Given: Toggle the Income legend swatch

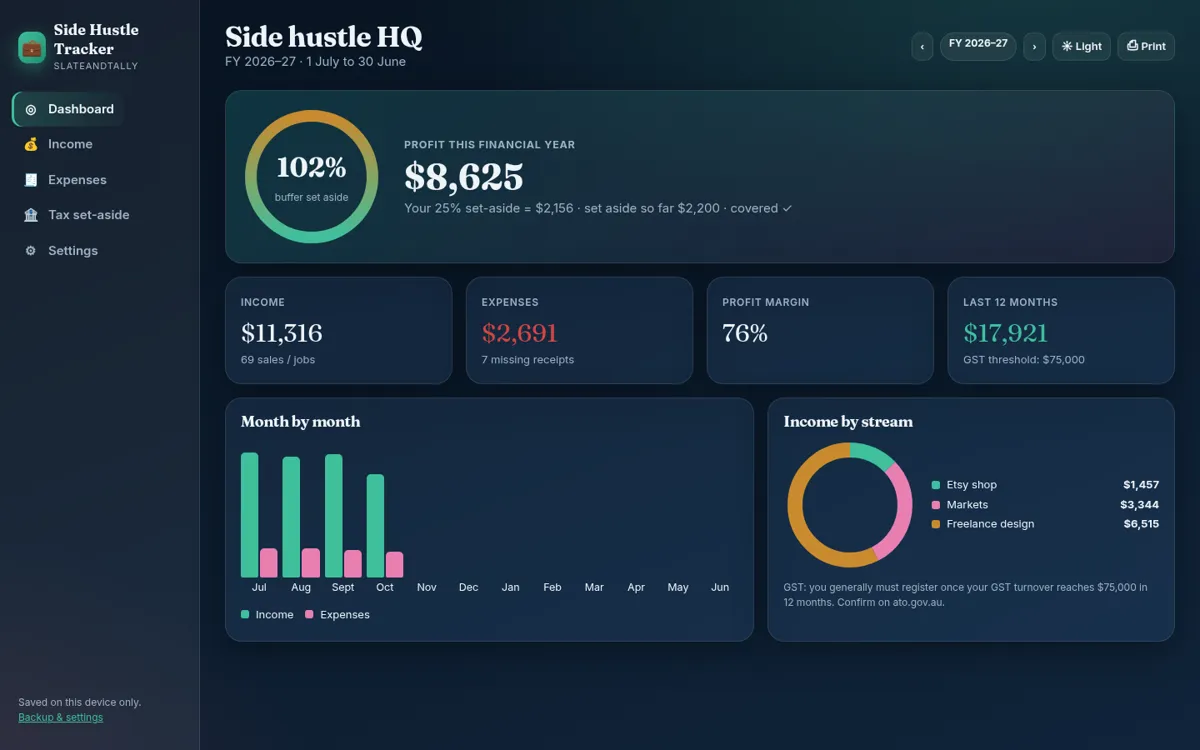Looking at the screenshot, I should [245, 615].
